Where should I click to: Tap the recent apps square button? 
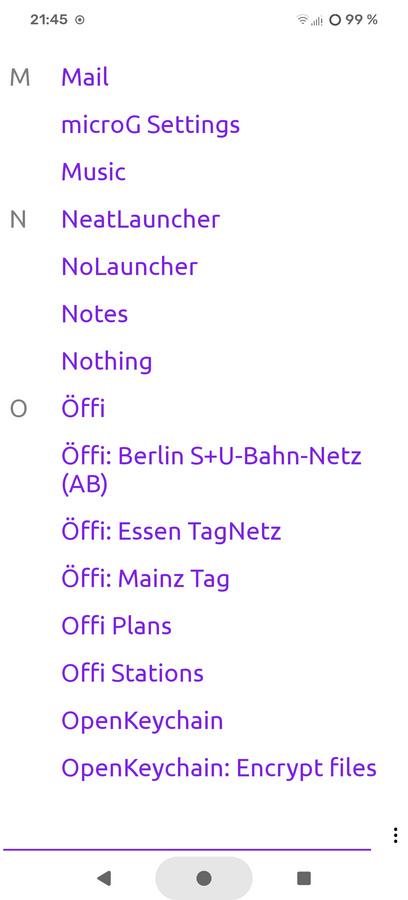click(x=304, y=878)
